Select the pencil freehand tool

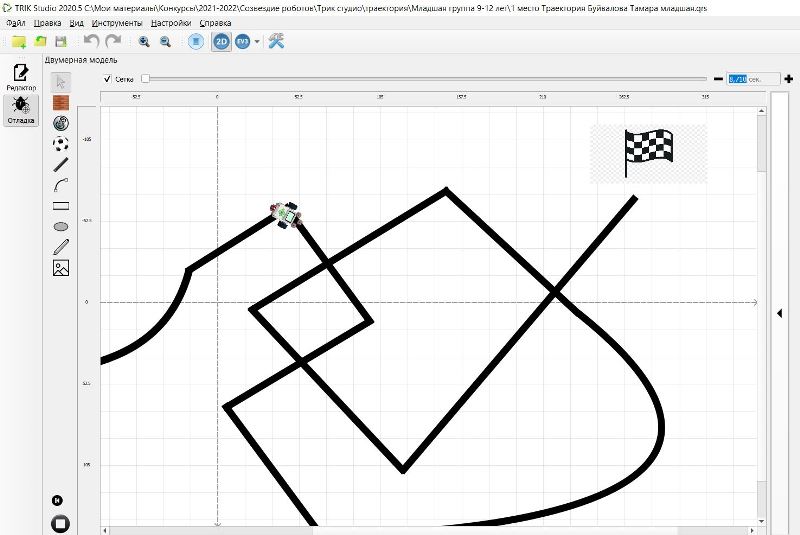coord(61,247)
